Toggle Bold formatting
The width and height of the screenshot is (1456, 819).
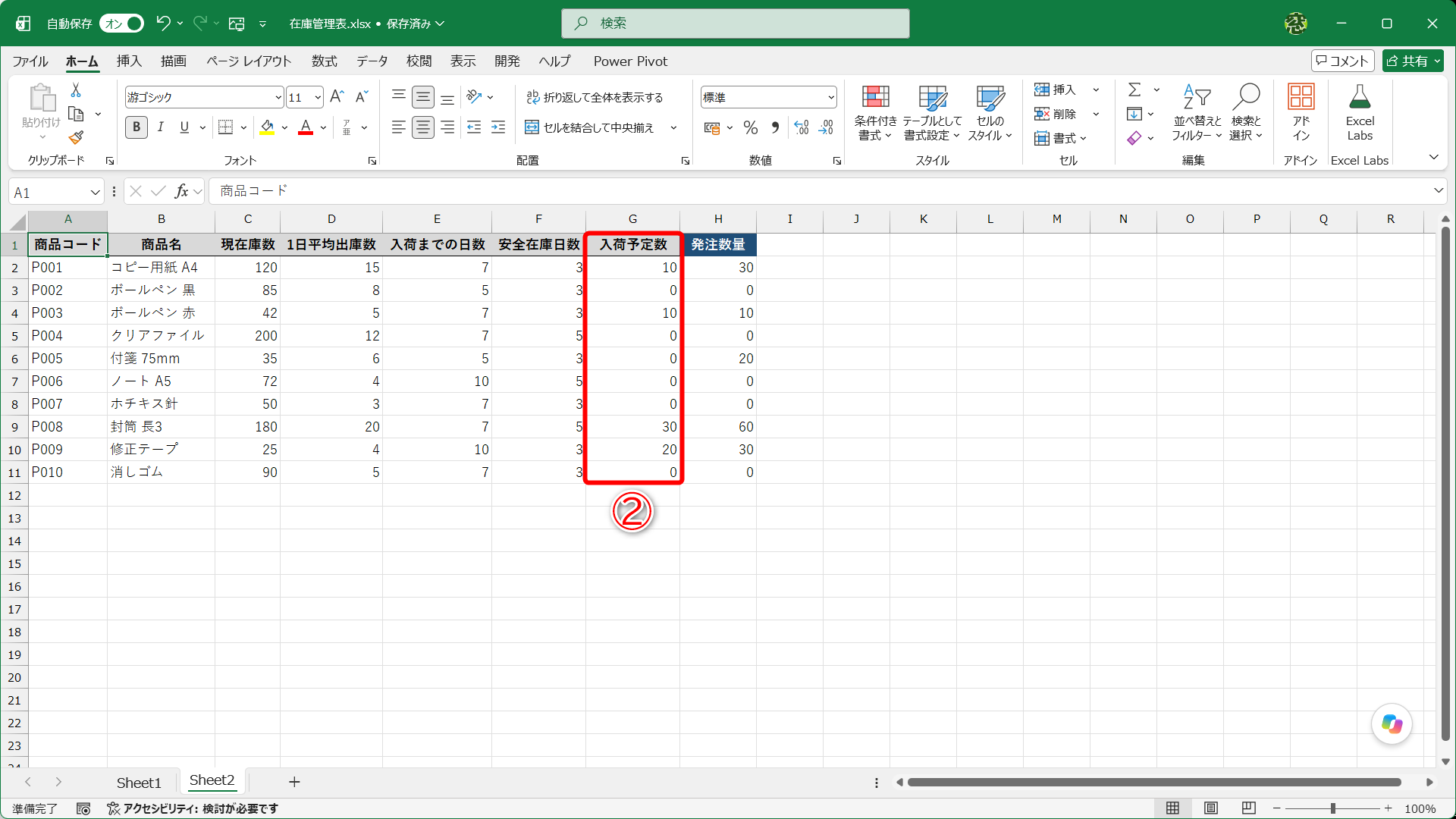coord(136,127)
